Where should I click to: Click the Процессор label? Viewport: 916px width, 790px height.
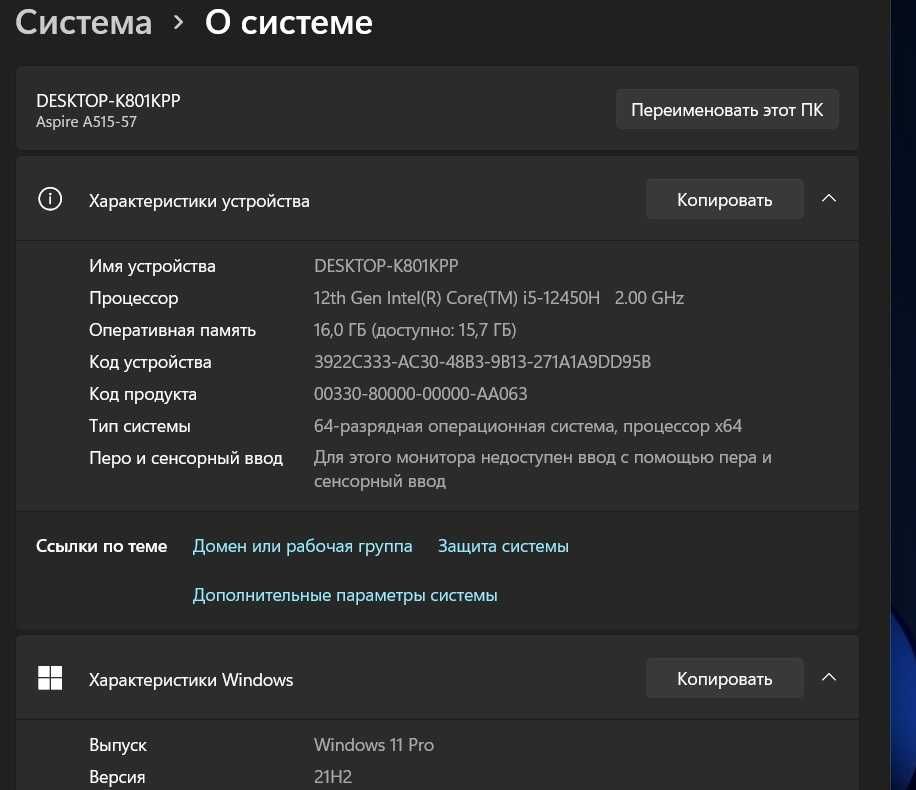point(134,299)
